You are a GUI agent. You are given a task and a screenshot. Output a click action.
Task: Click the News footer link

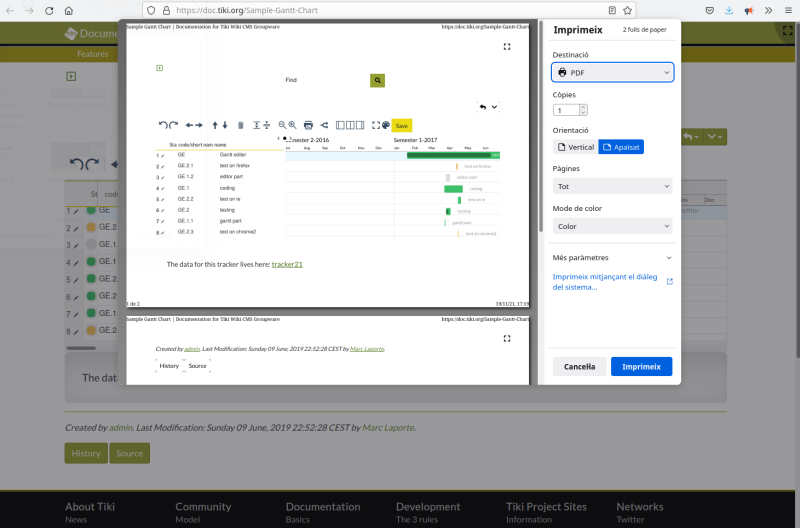tap(76, 519)
